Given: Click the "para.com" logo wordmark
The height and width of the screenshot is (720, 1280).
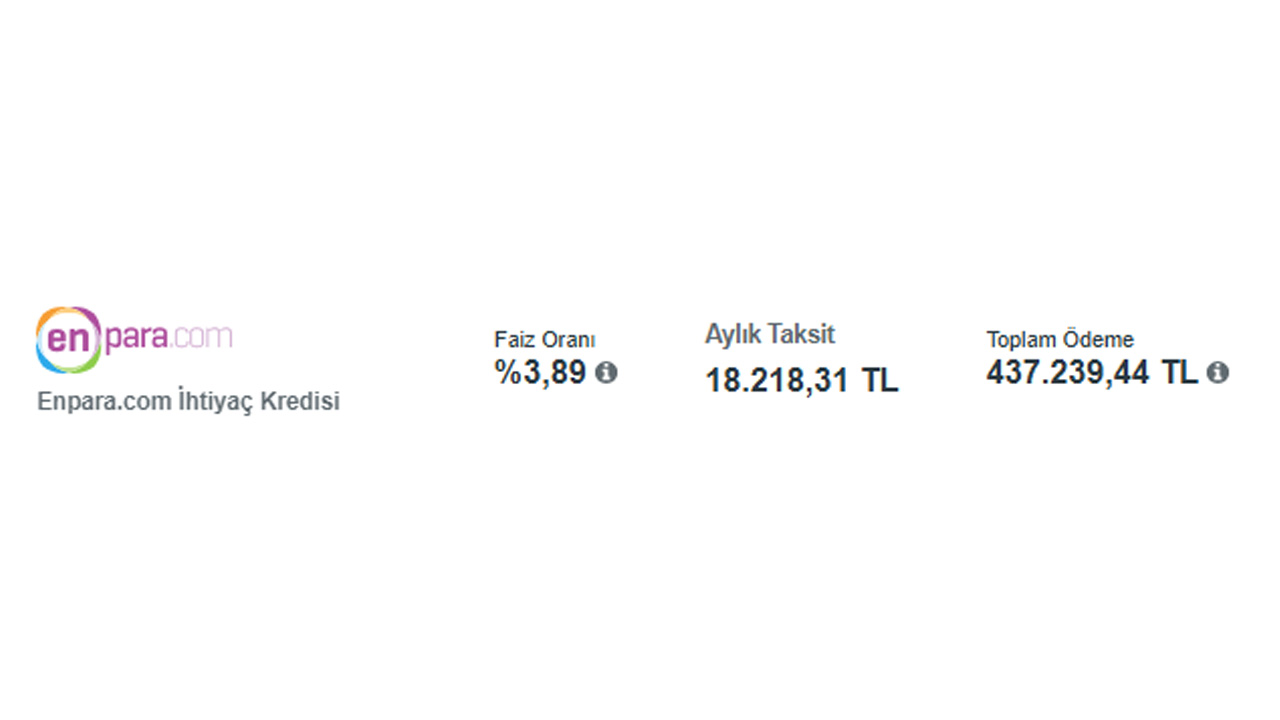Looking at the screenshot, I should coord(168,336).
